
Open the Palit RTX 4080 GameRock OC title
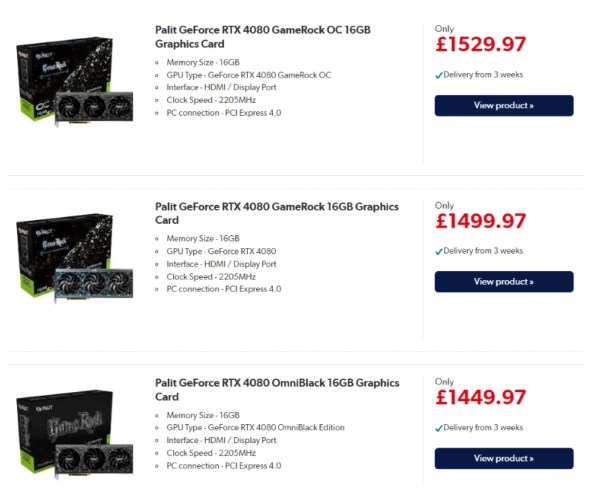[263, 38]
